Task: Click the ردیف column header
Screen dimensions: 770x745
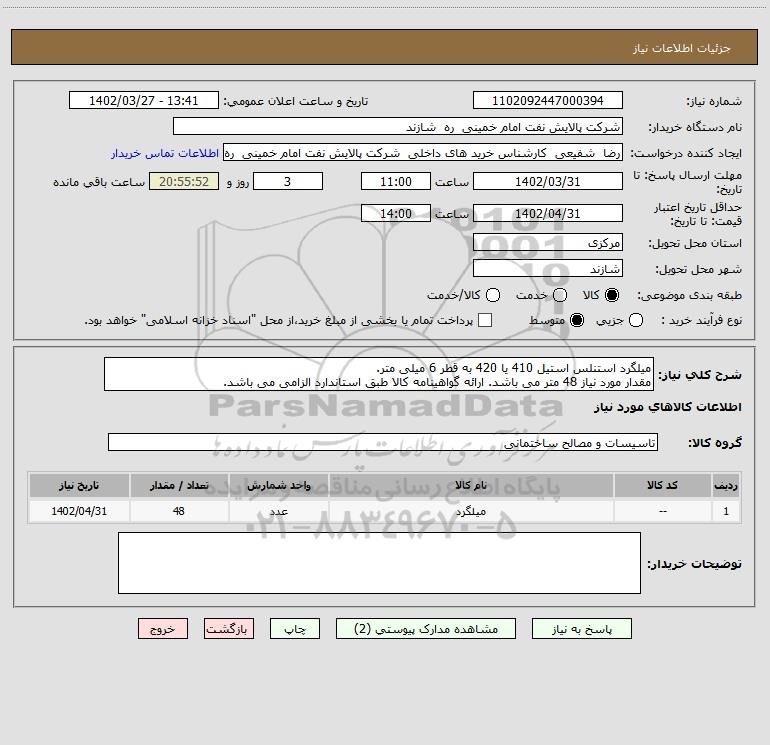Action: [x=726, y=486]
